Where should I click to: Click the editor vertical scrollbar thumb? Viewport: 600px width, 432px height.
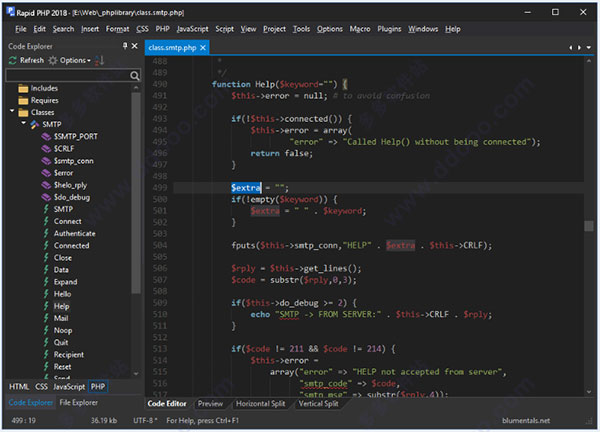(x=589, y=226)
